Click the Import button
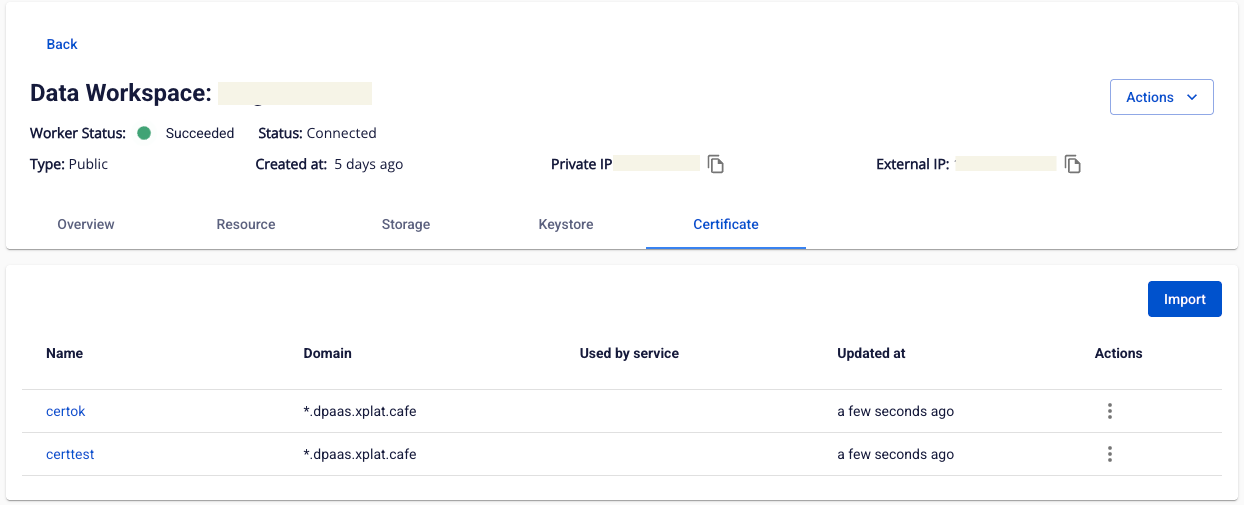Screen dimensions: 1244x505 [1185, 299]
